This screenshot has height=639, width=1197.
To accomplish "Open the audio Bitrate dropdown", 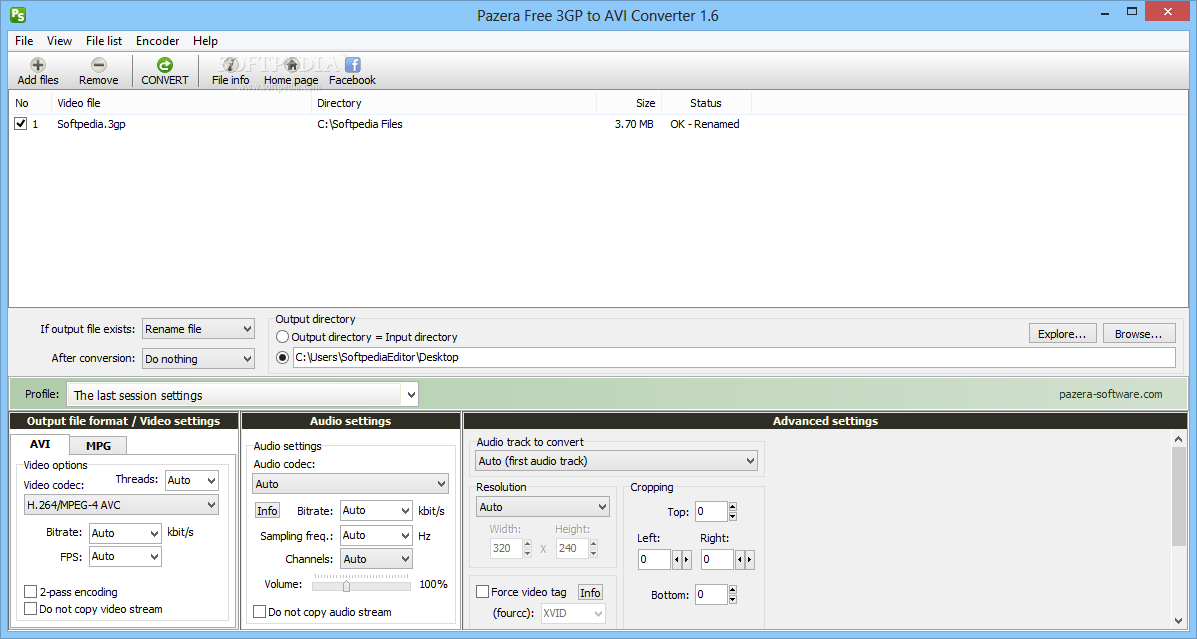I will click(376, 511).
